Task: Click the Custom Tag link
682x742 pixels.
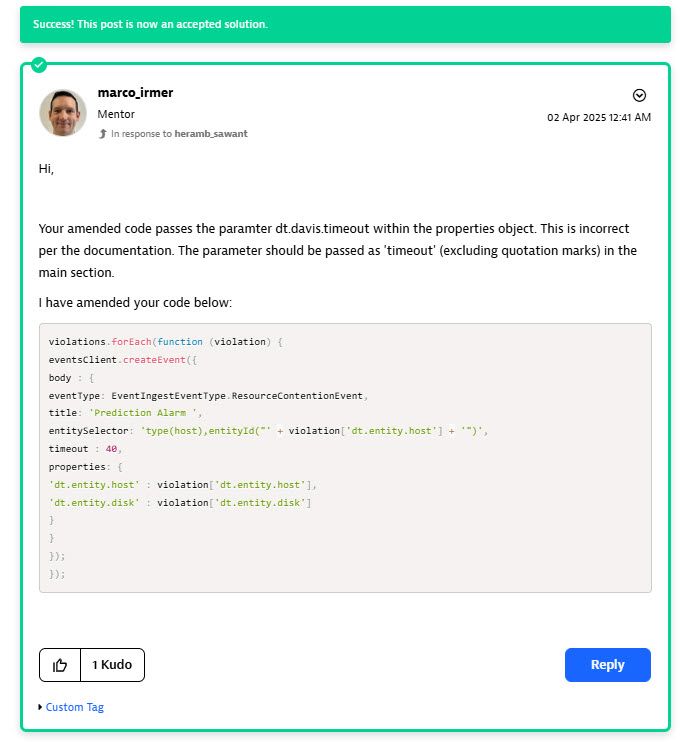Action: 74,707
